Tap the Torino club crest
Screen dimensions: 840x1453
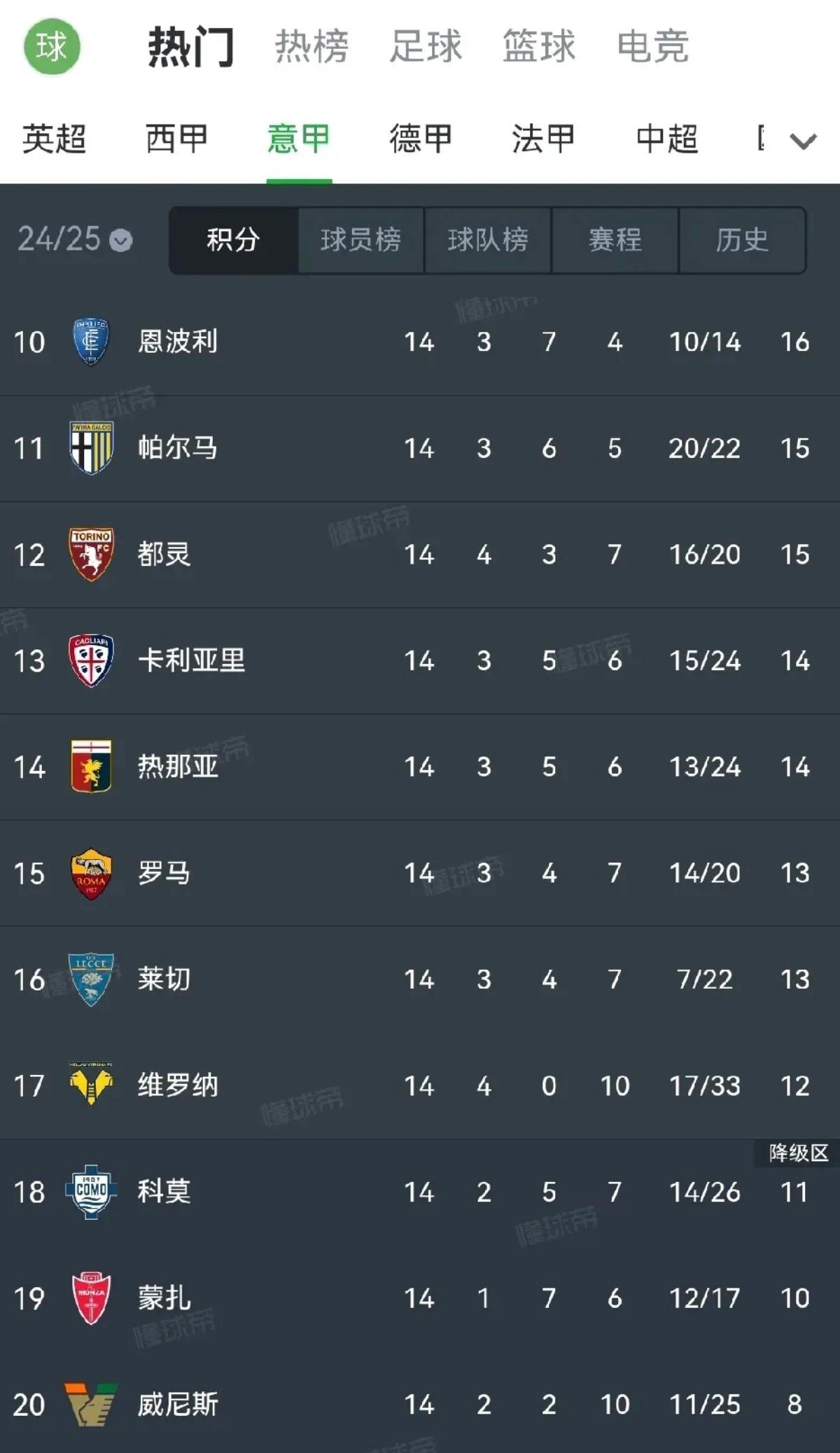click(91, 555)
